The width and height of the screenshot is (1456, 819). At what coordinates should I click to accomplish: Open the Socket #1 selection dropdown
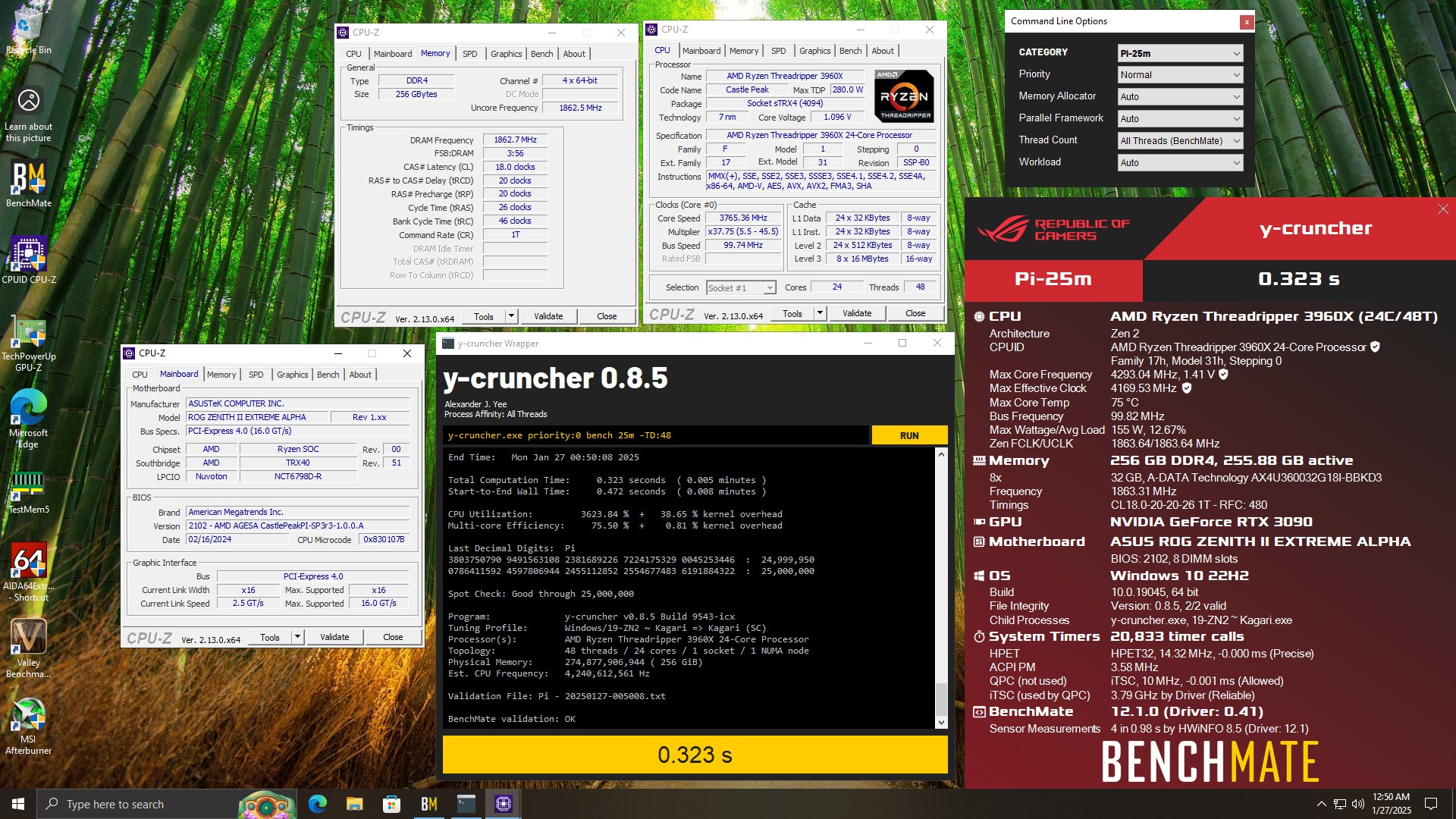coord(741,288)
